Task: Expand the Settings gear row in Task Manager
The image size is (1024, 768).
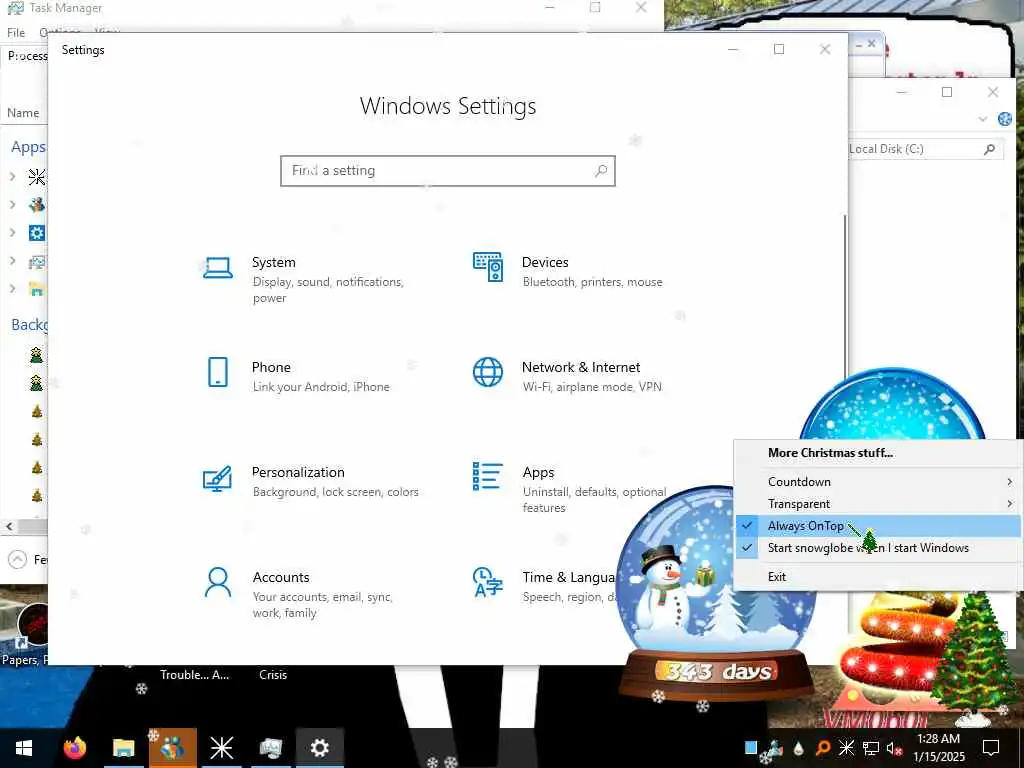Action: tap(12, 232)
